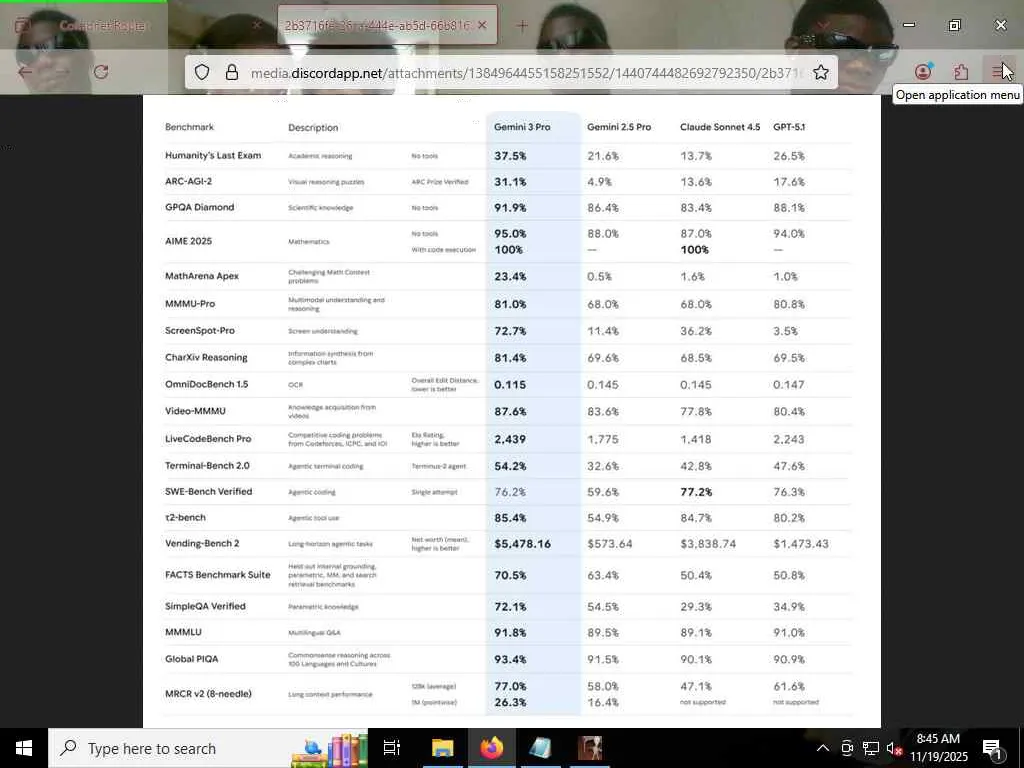Reload the current page
Image resolution: width=1024 pixels, height=768 pixels.
[101, 72]
